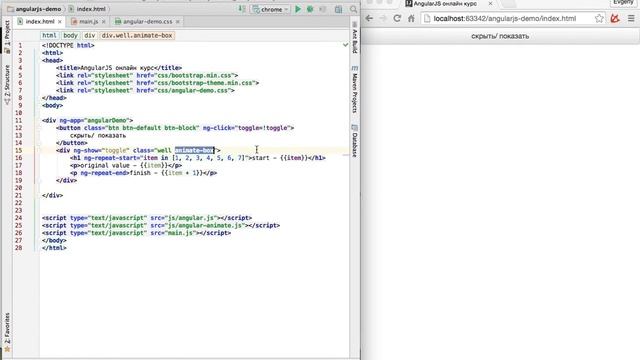Image resolution: width=640 pixels, height=360 pixels.
Task: Click the browser Forward arrow
Action: [383, 18]
